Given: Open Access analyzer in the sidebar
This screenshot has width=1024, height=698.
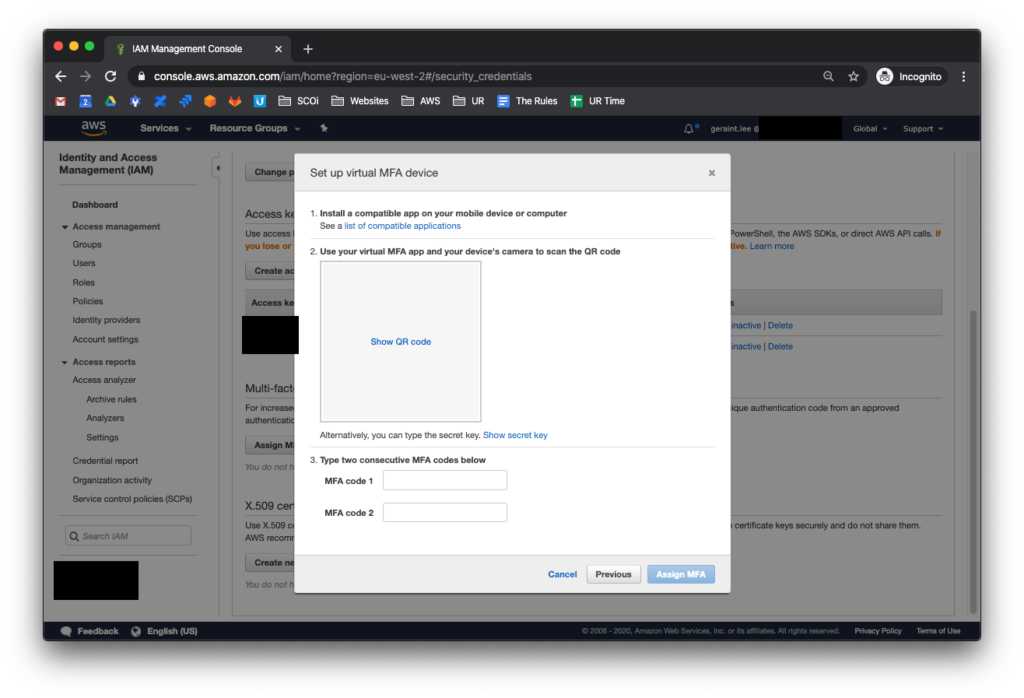Looking at the screenshot, I should [104, 380].
